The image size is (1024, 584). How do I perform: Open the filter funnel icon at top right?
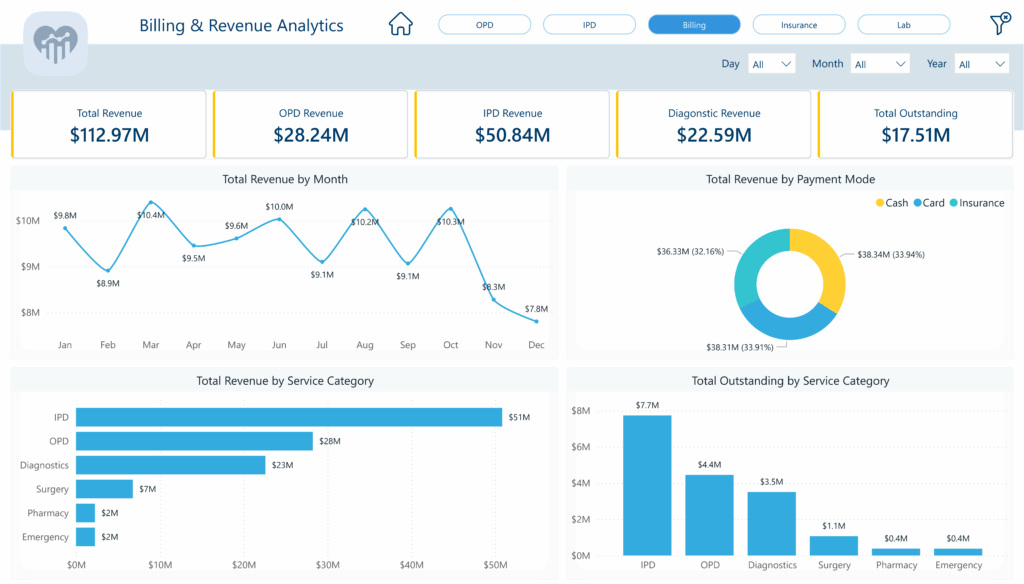click(x=999, y=23)
